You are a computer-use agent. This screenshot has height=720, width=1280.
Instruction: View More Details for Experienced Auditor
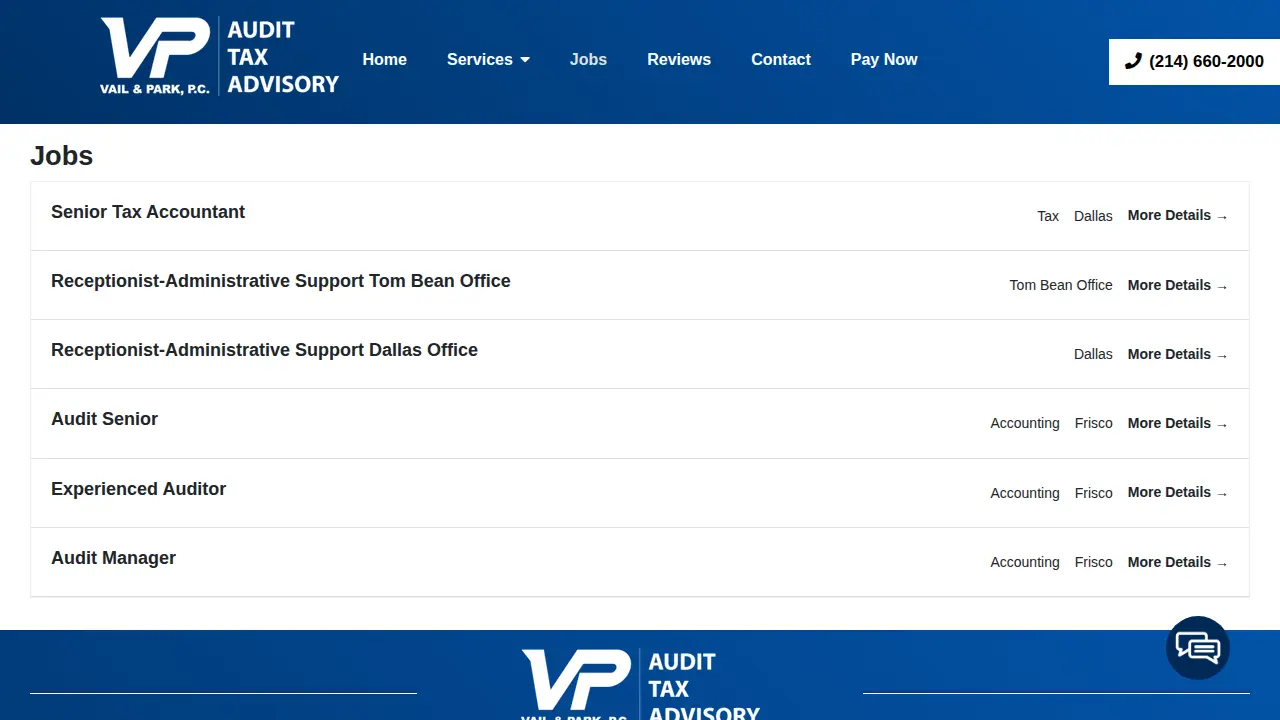click(x=1178, y=492)
